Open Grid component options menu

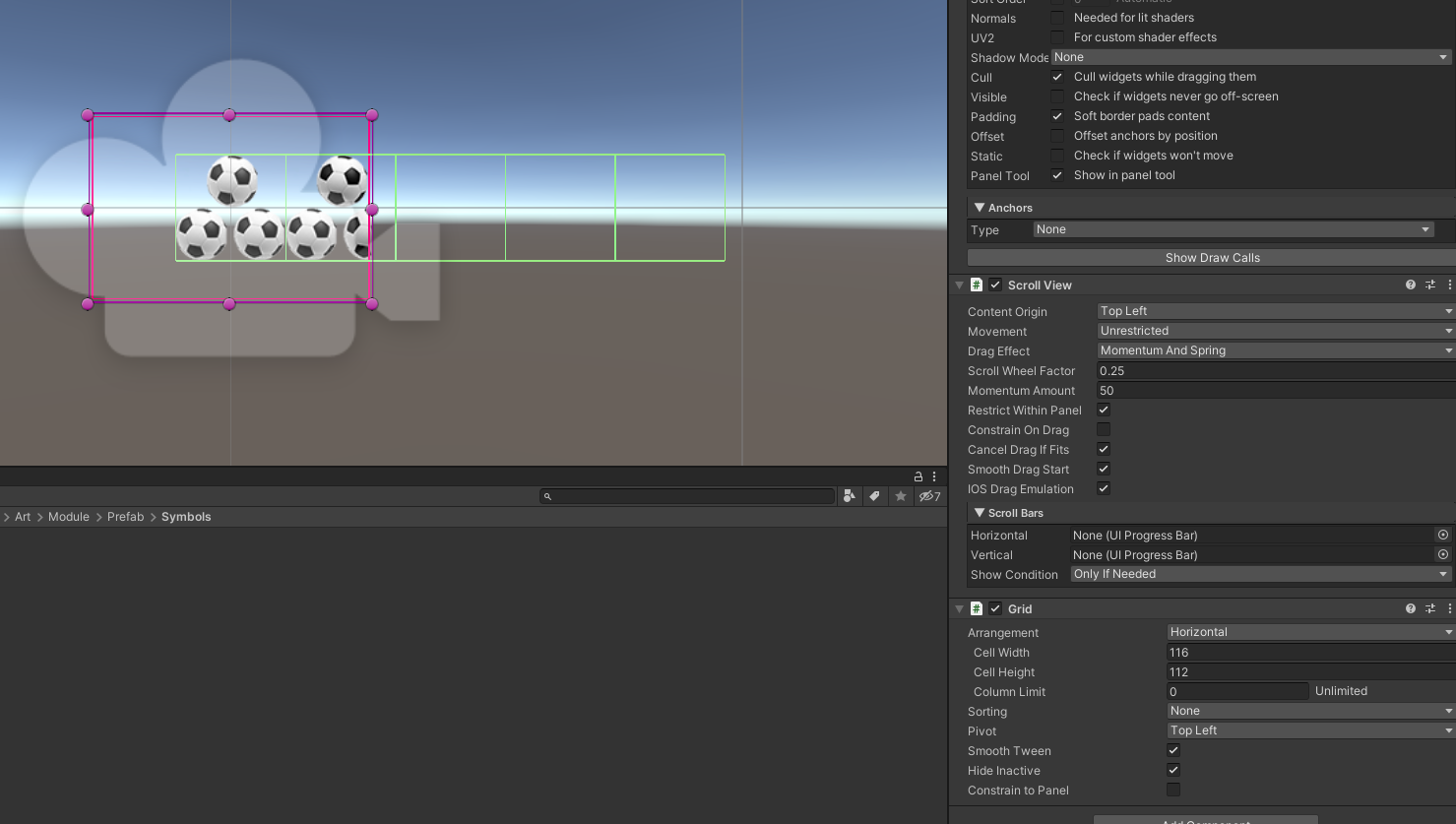point(1449,608)
